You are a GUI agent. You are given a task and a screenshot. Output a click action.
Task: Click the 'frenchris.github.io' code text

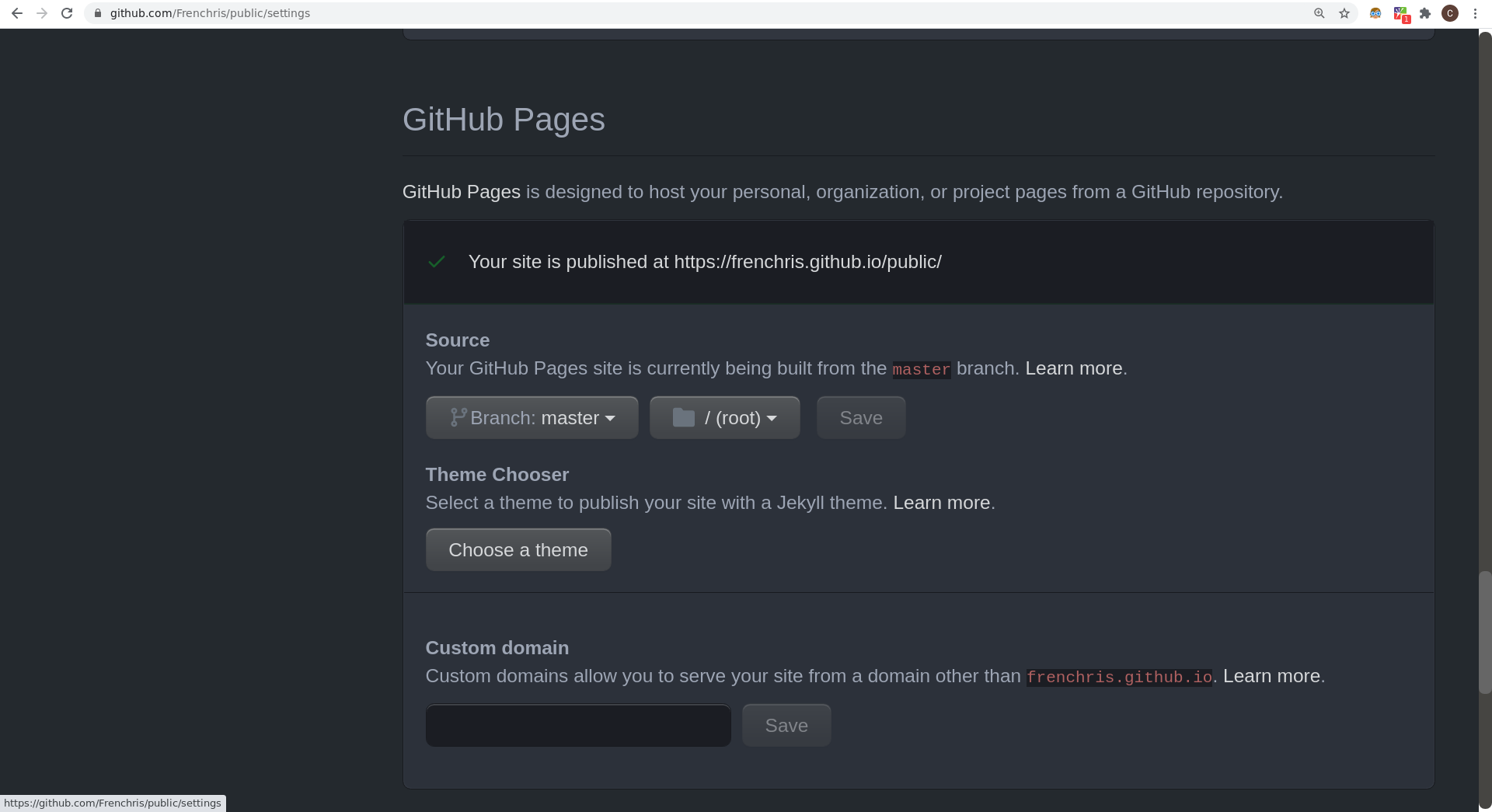[1119, 678]
